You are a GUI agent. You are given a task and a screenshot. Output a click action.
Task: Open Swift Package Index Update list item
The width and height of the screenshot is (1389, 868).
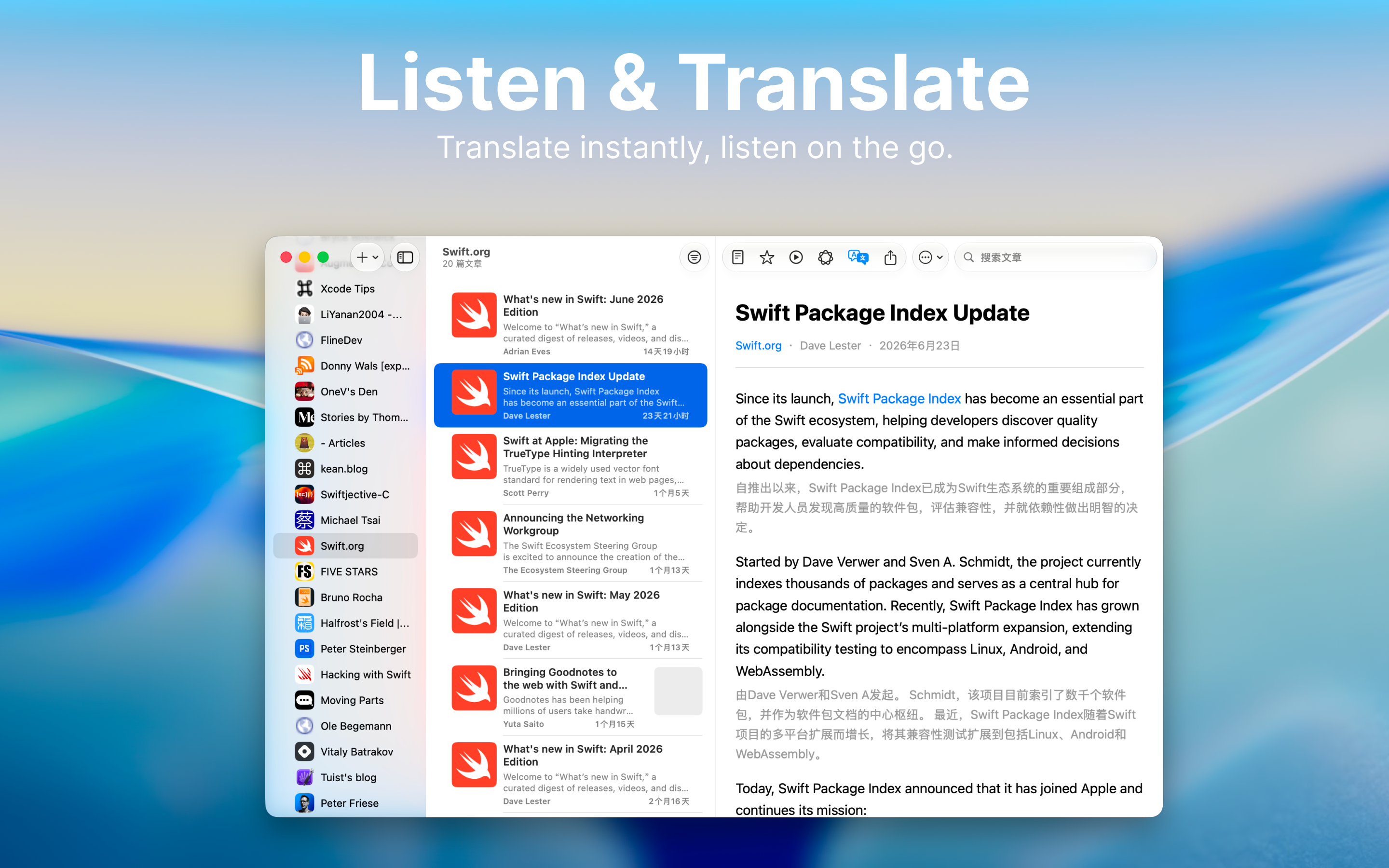pyautogui.click(x=571, y=395)
